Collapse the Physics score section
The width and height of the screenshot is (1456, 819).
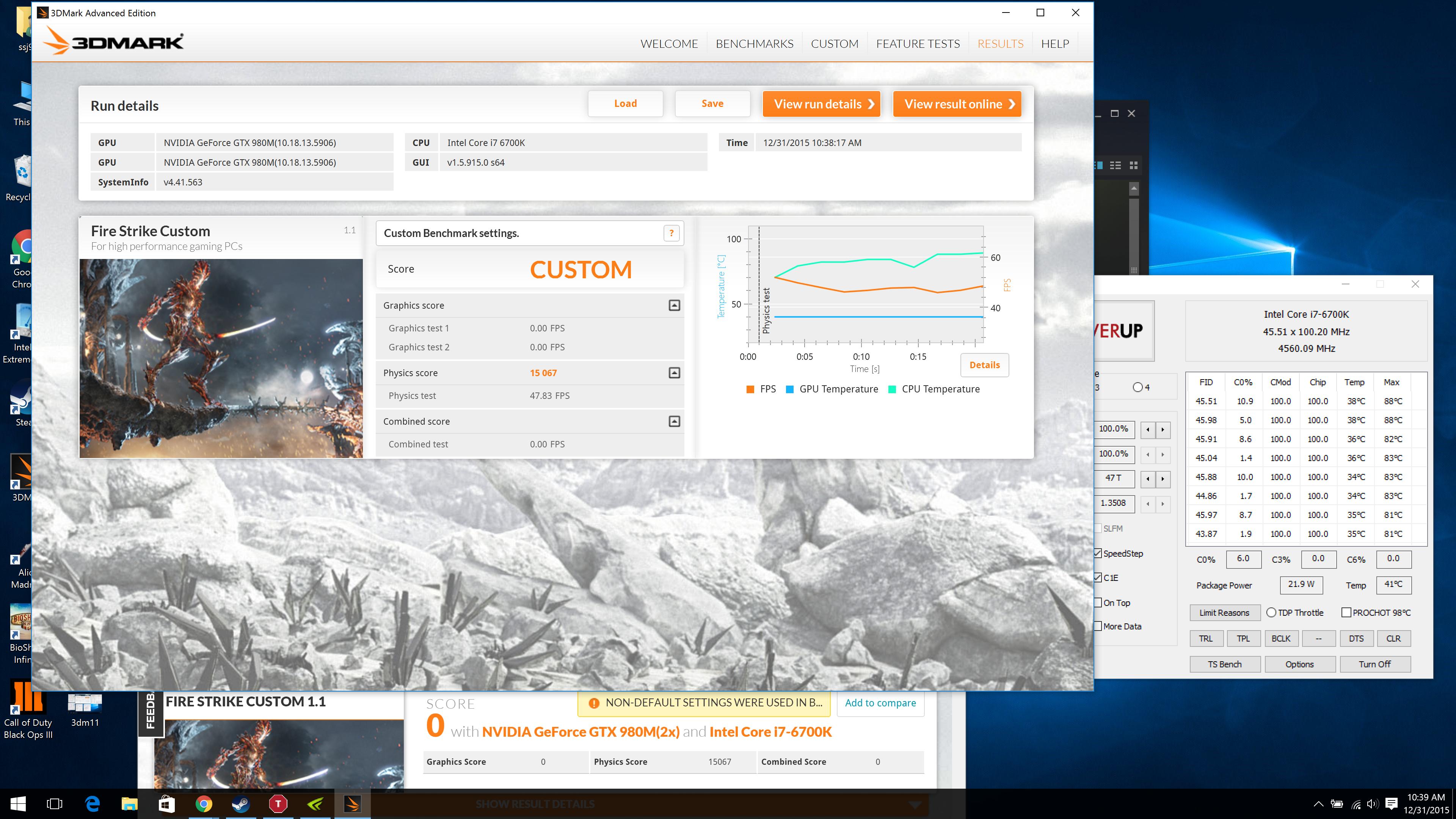point(674,373)
